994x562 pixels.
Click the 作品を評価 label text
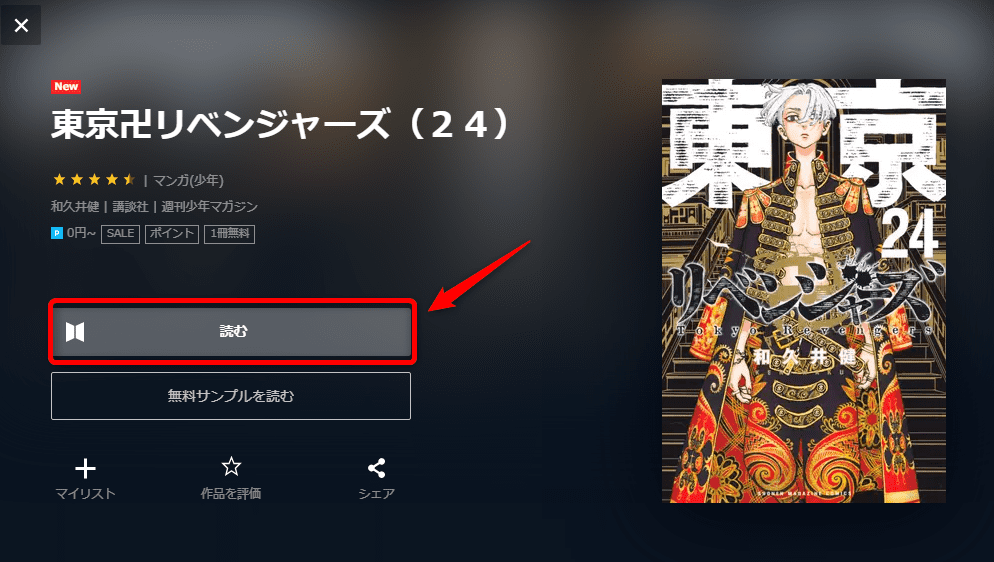point(231,494)
